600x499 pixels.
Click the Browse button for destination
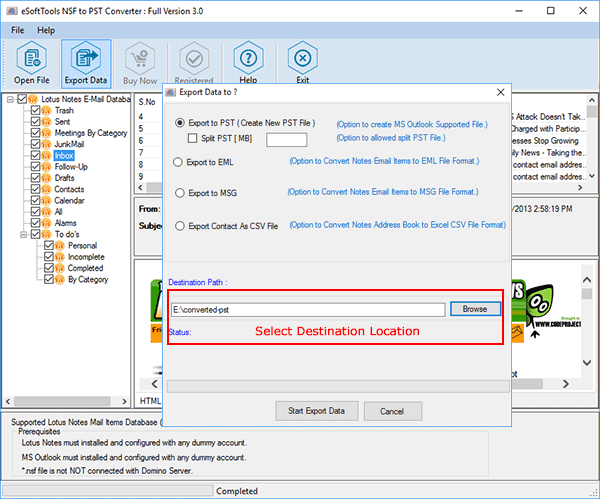(x=475, y=309)
